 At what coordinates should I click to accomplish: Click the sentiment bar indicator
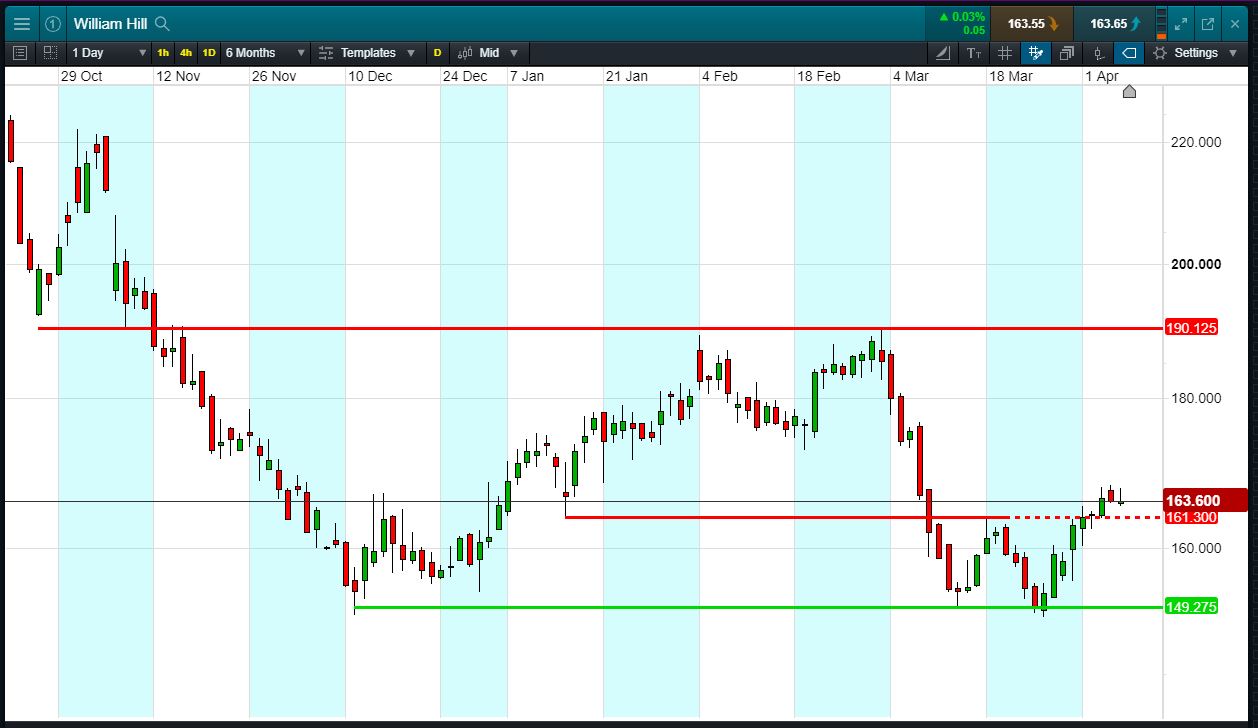tap(1160, 24)
